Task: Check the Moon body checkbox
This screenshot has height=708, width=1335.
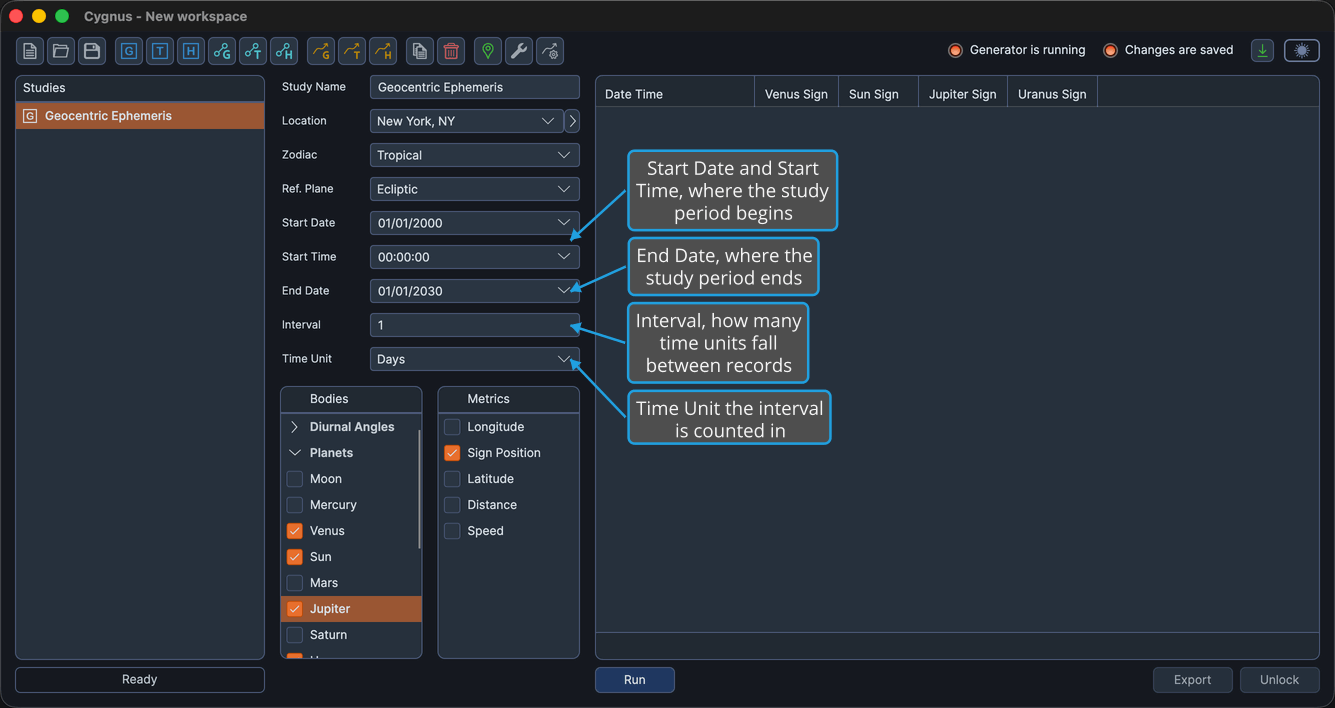Action: 295,479
